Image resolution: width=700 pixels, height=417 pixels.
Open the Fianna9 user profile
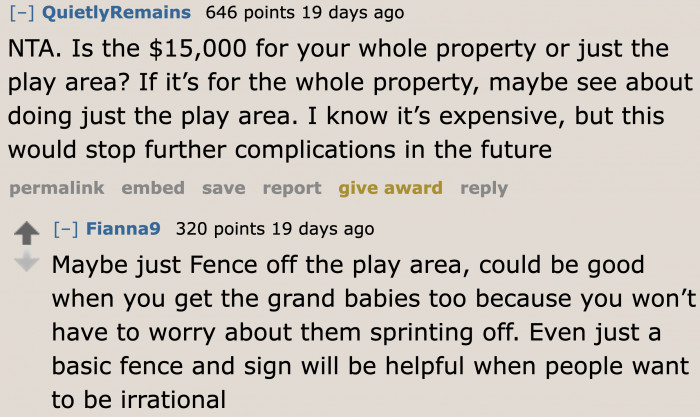123,229
